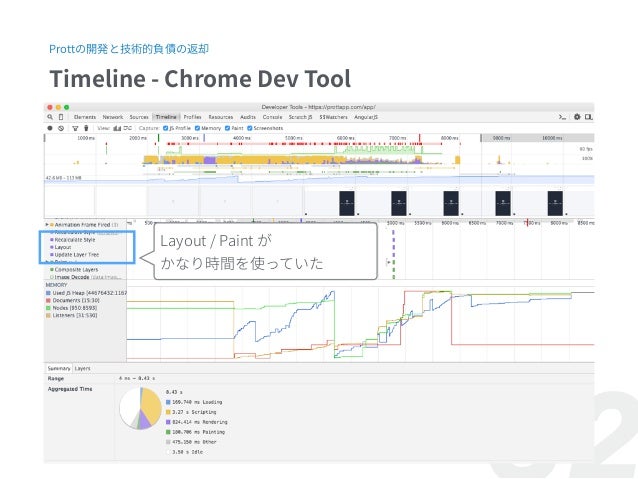Clear the timeline recording
Viewport: 638px width, 479px height.
(x=61, y=128)
